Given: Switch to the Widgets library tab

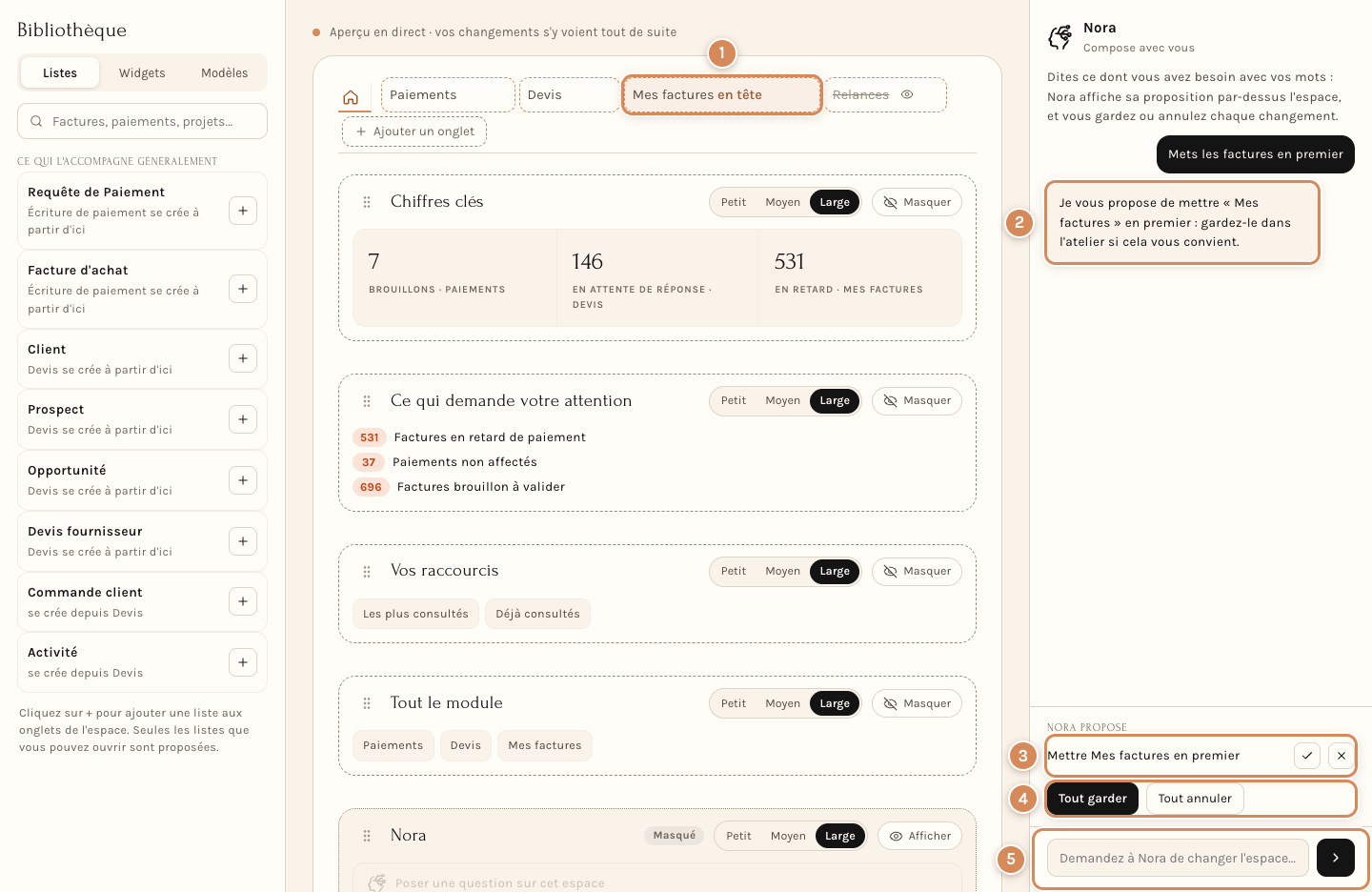Looking at the screenshot, I should click(x=142, y=72).
